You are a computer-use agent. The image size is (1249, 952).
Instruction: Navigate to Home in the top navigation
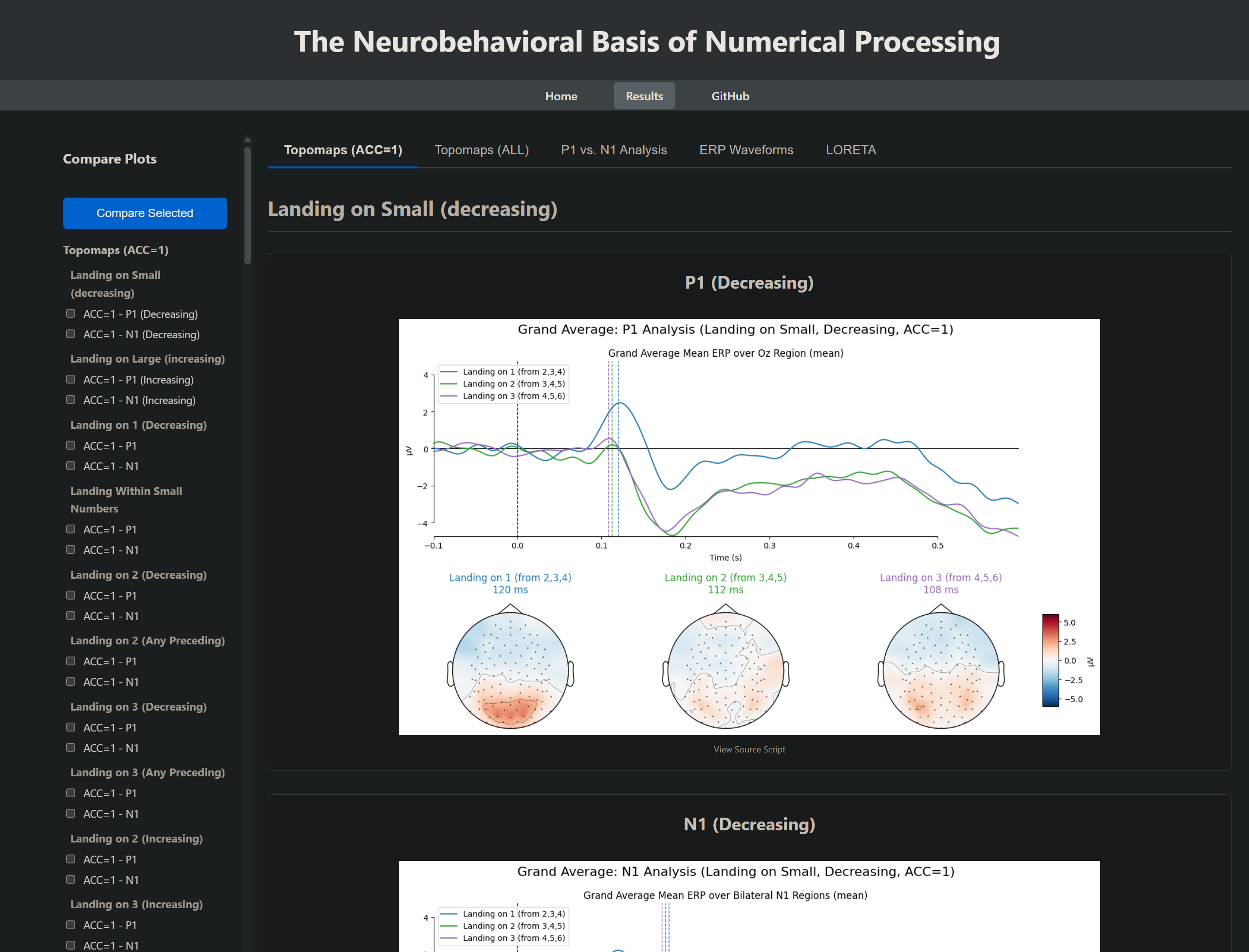(561, 96)
